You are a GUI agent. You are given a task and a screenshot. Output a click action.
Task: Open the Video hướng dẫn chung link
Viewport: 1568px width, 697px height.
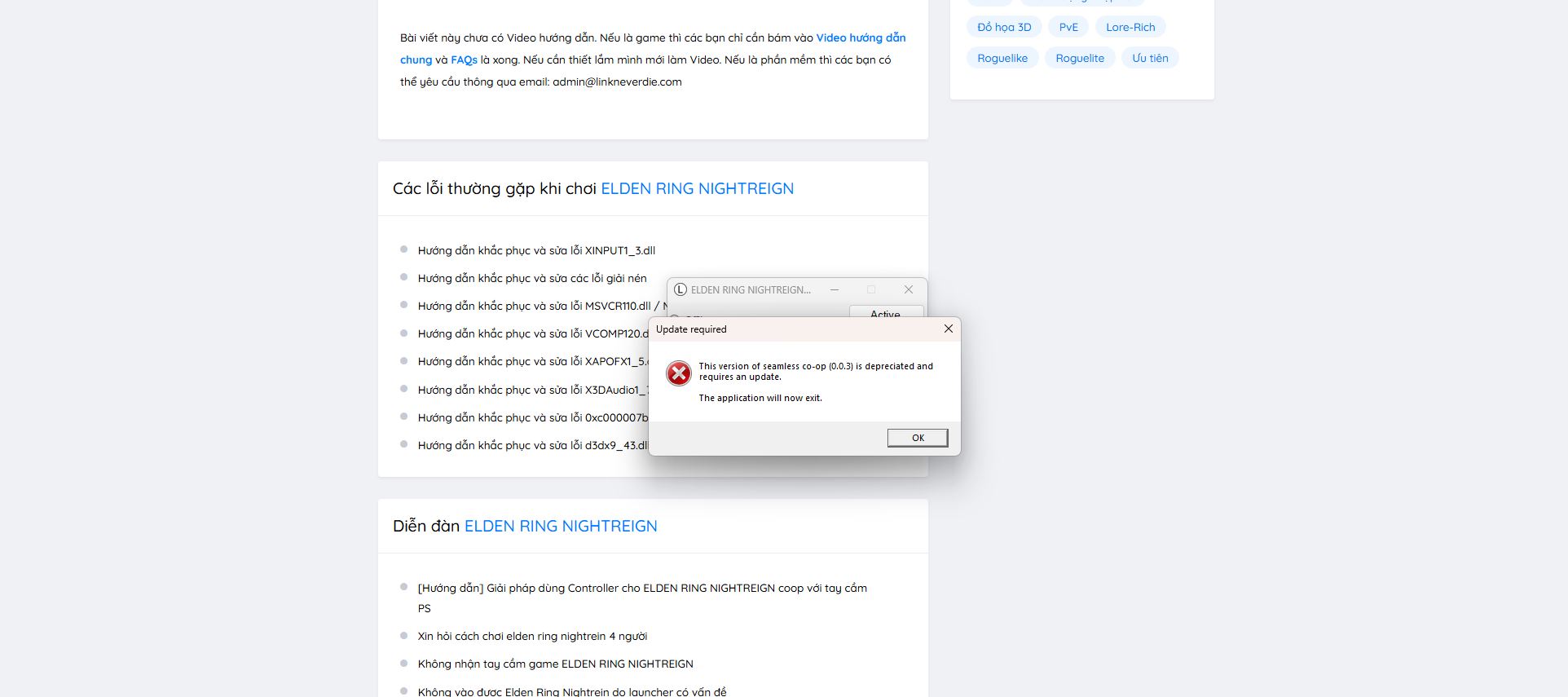coord(861,37)
